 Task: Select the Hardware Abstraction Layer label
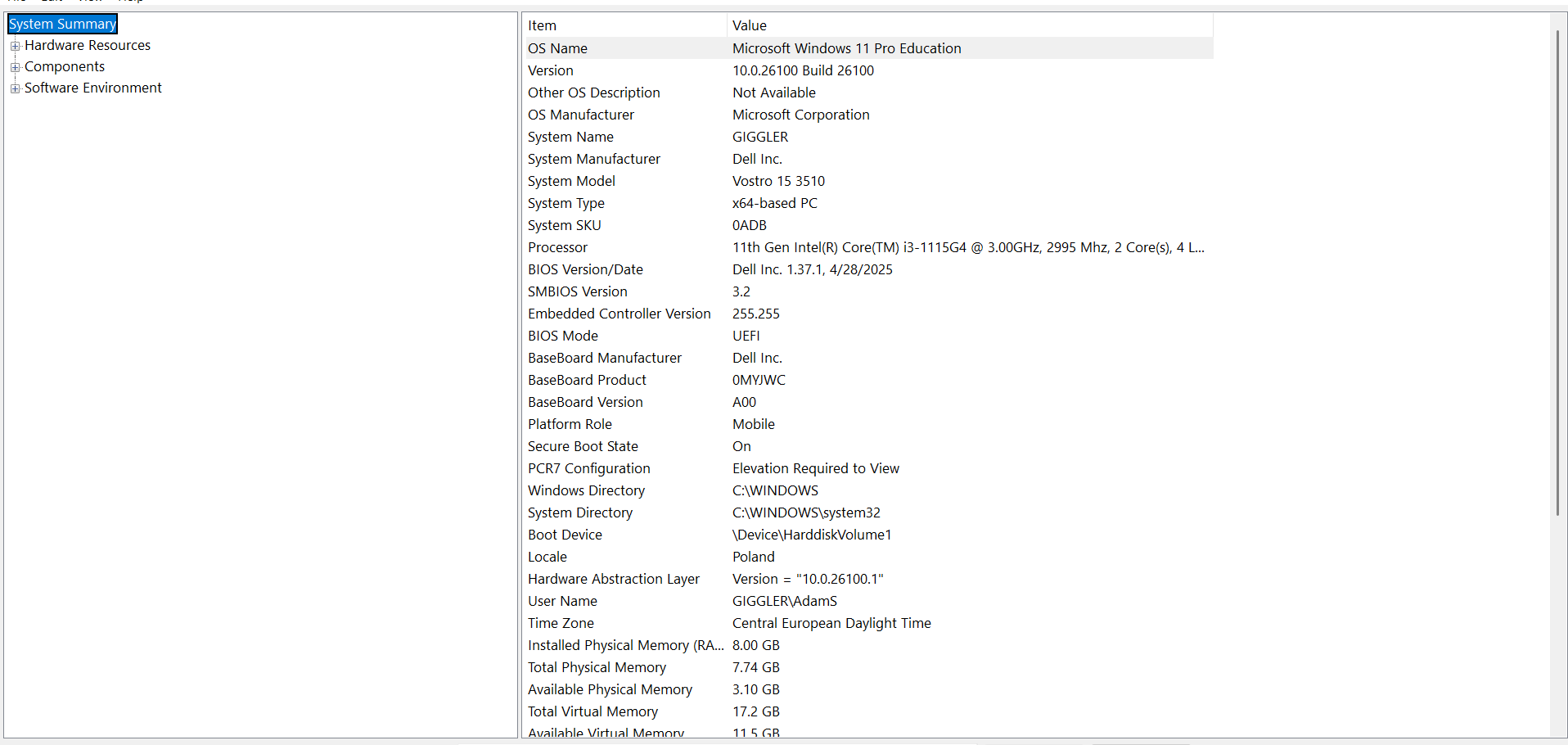pos(614,579)
